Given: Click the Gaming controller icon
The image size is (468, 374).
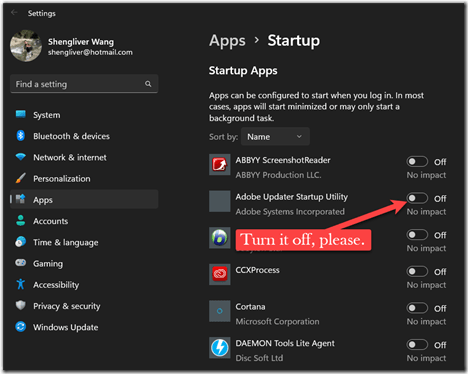Looking at the screenshot, I should point(21,263).
